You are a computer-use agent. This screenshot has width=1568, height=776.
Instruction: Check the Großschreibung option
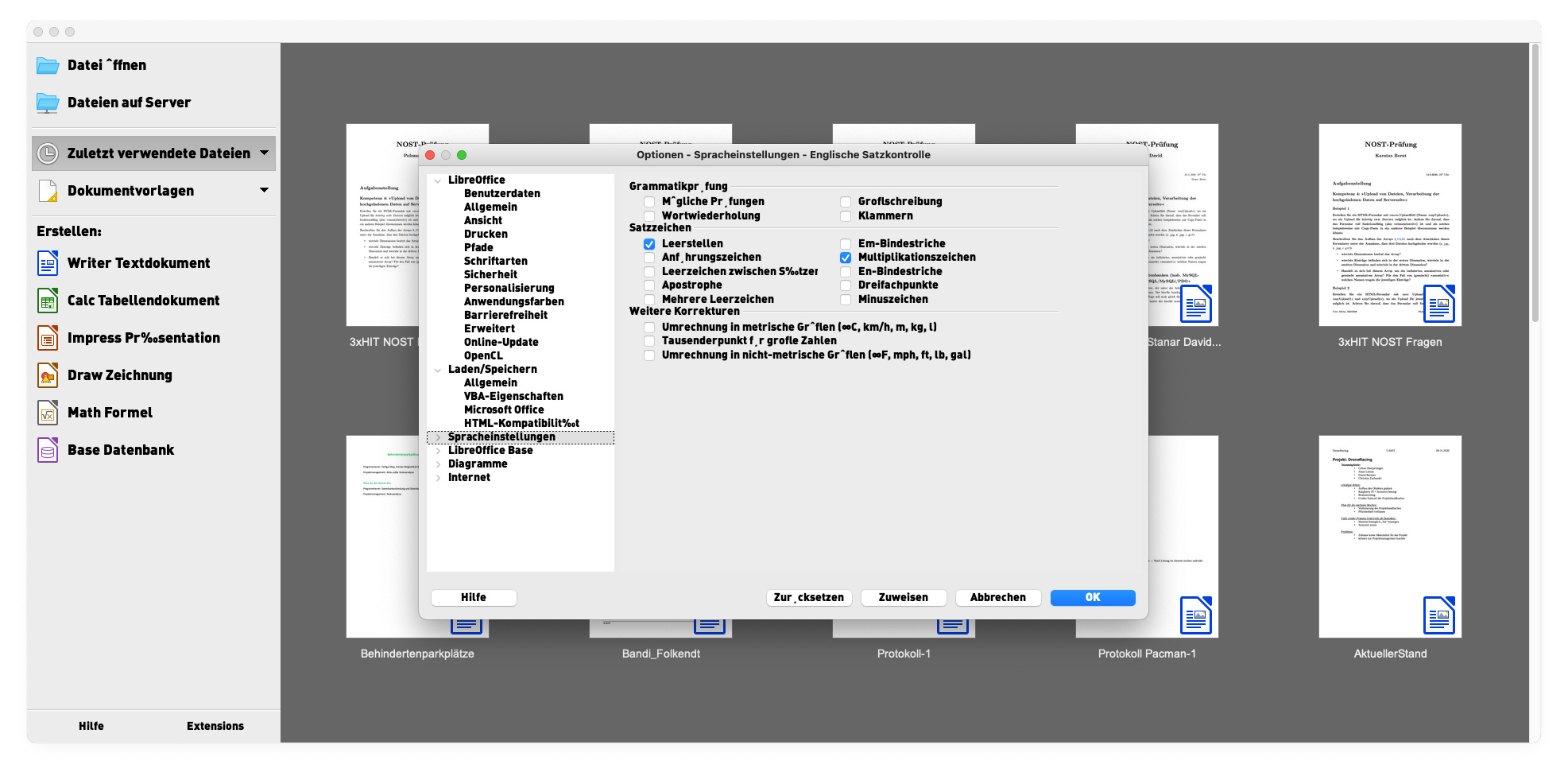click(x=846, y=202)
